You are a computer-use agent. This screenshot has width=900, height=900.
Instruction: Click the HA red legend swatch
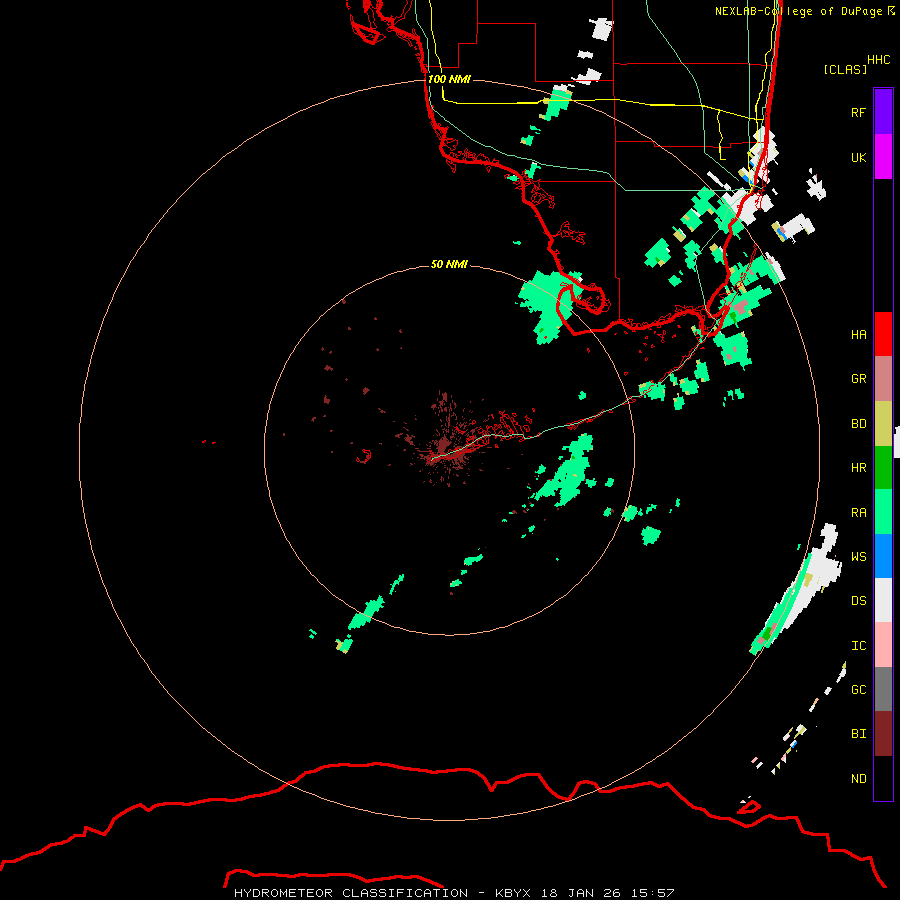click(x=883, y=334)
